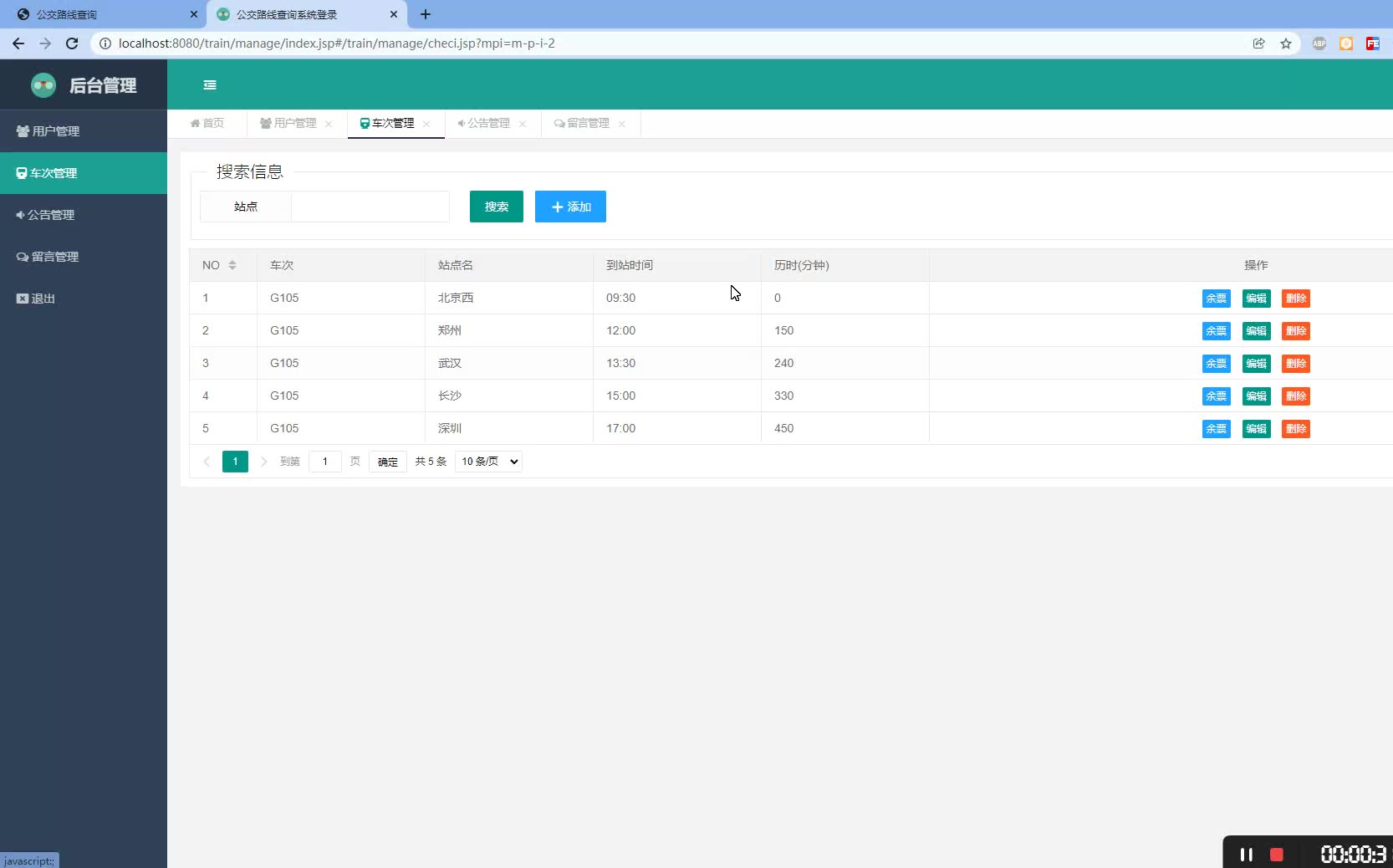This screenshot has width=1393, height=868.
Task: Sort table by NO column arrows
Action: click(x=232, y=265)
